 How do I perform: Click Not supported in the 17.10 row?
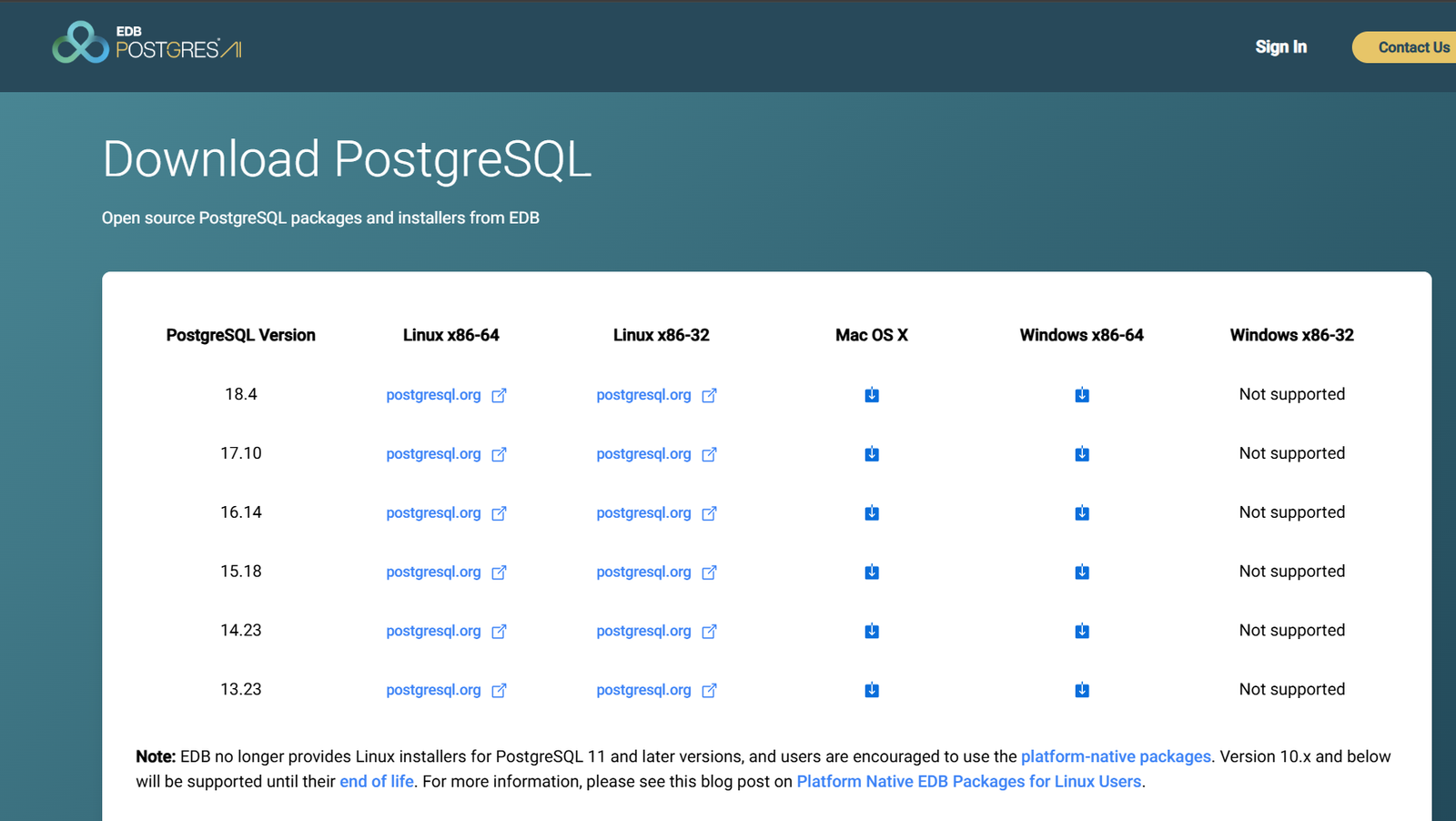(1292, 453)
